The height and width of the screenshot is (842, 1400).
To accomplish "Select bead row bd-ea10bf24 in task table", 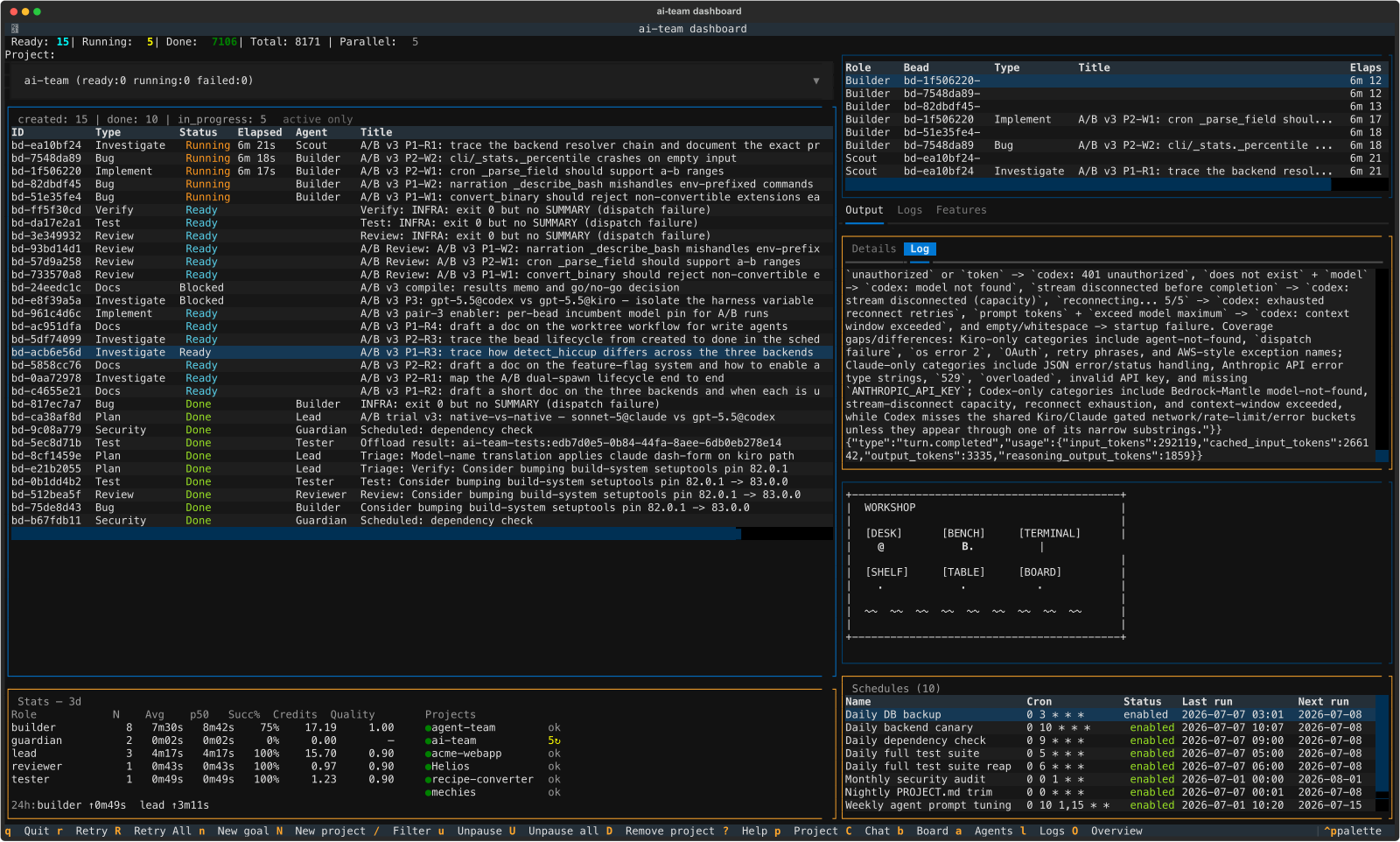I will 421,145.
